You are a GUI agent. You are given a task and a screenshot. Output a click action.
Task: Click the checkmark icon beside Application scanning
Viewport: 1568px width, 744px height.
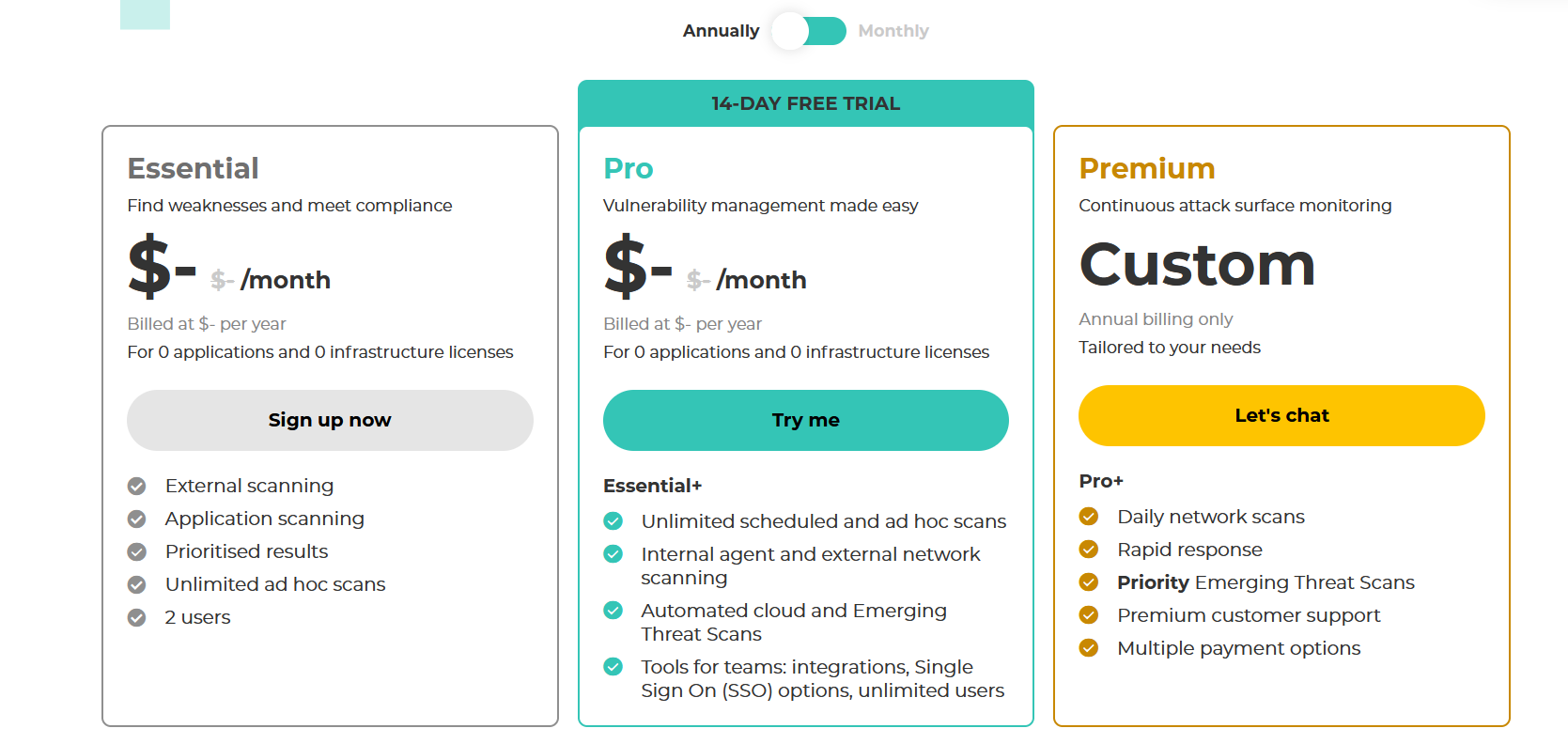(137, 519)
